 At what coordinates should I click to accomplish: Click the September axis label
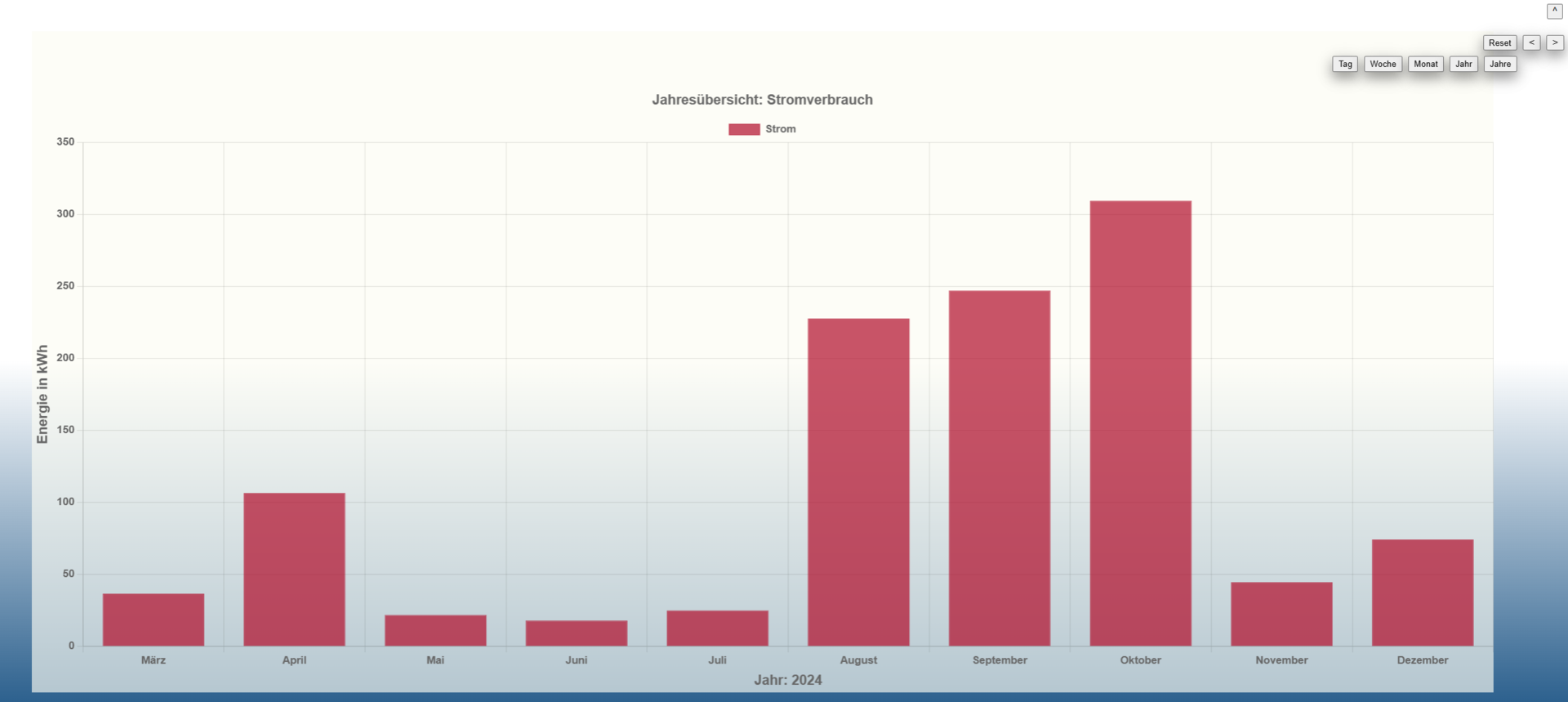tap(1000, 660)
